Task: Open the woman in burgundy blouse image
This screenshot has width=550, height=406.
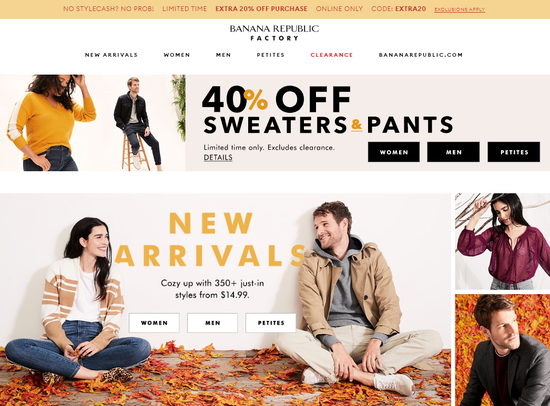Action: [502, 241]
